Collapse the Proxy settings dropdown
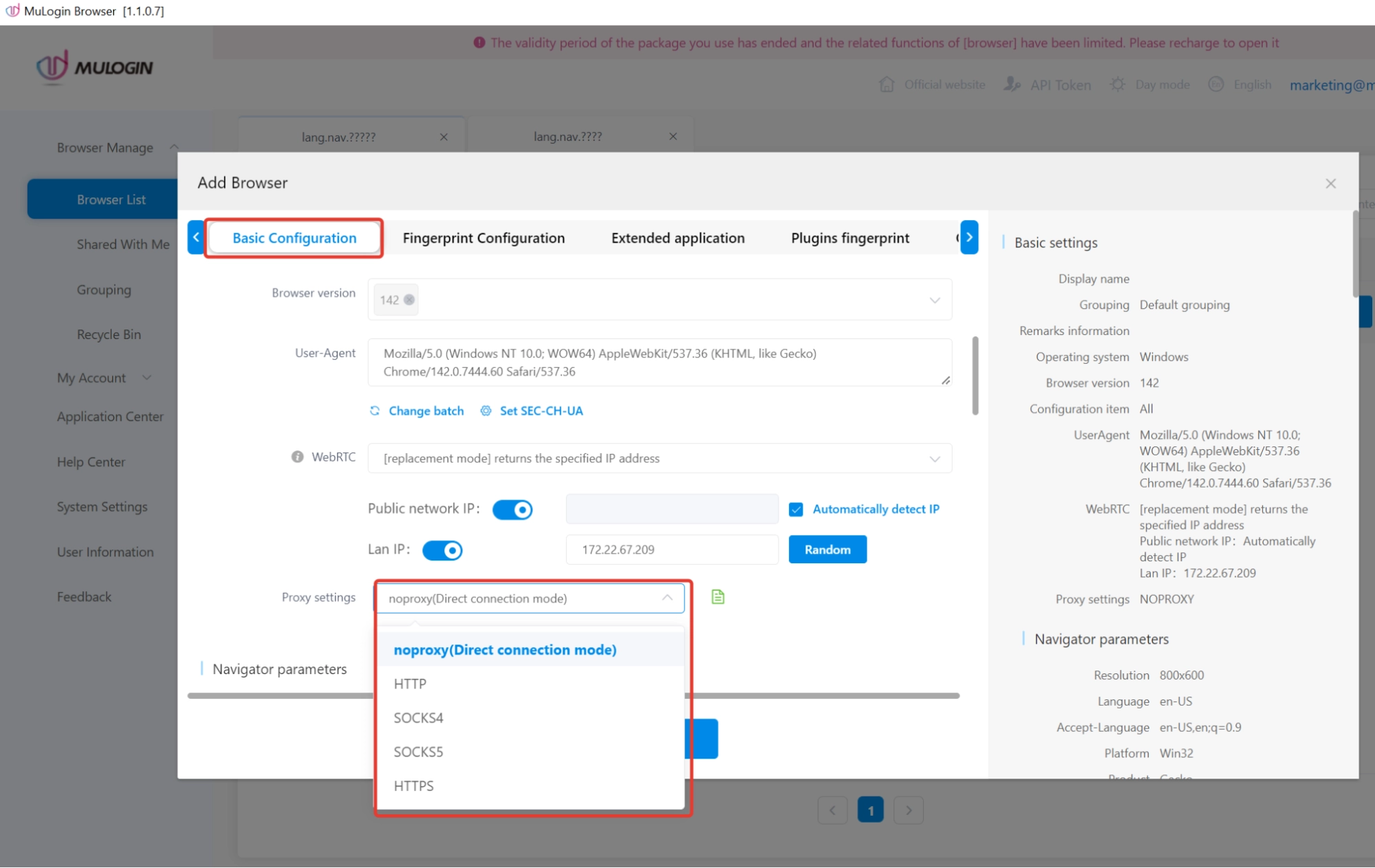The width and height of the screenshot is (1375, 868). pos(665,598)
